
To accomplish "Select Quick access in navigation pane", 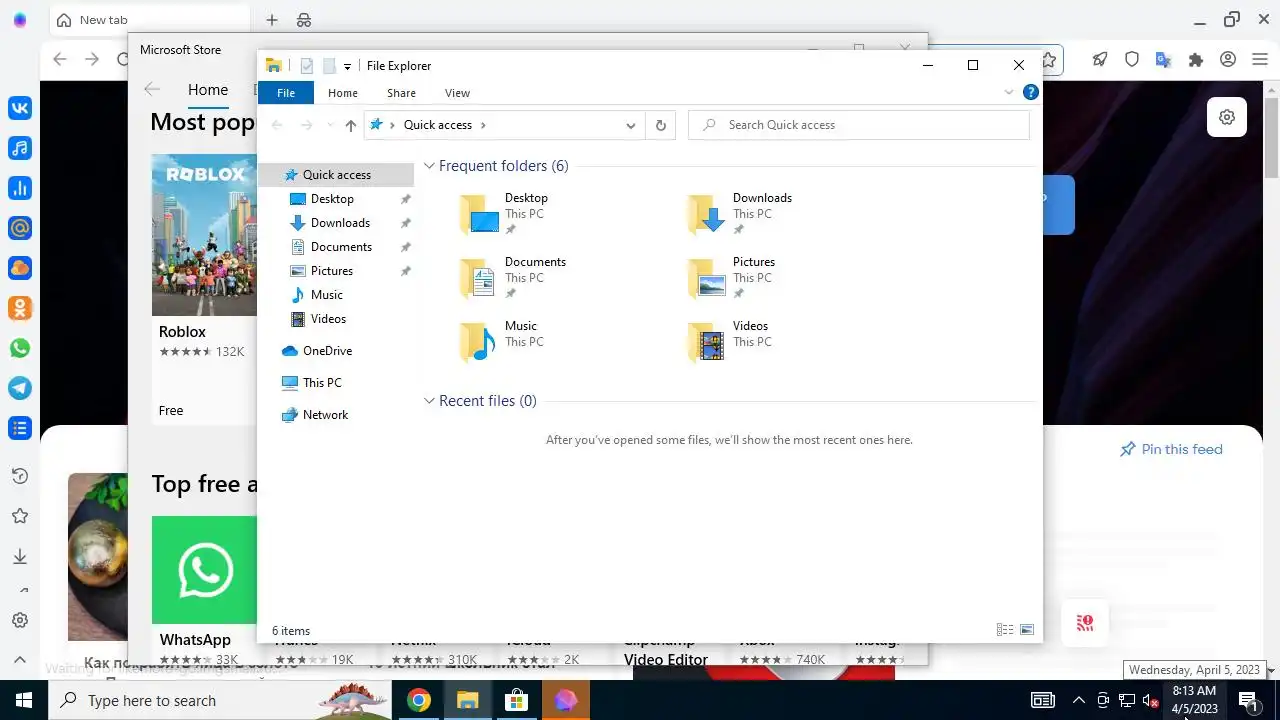I will [336, 174].
